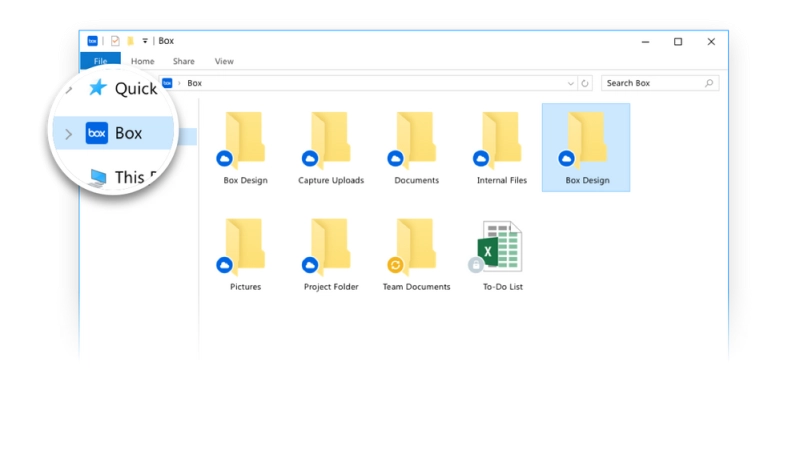The width and height of the screenshot is (800, 450).
Task: Select the Internal Files folder icon
Action: tap(502, 139)
